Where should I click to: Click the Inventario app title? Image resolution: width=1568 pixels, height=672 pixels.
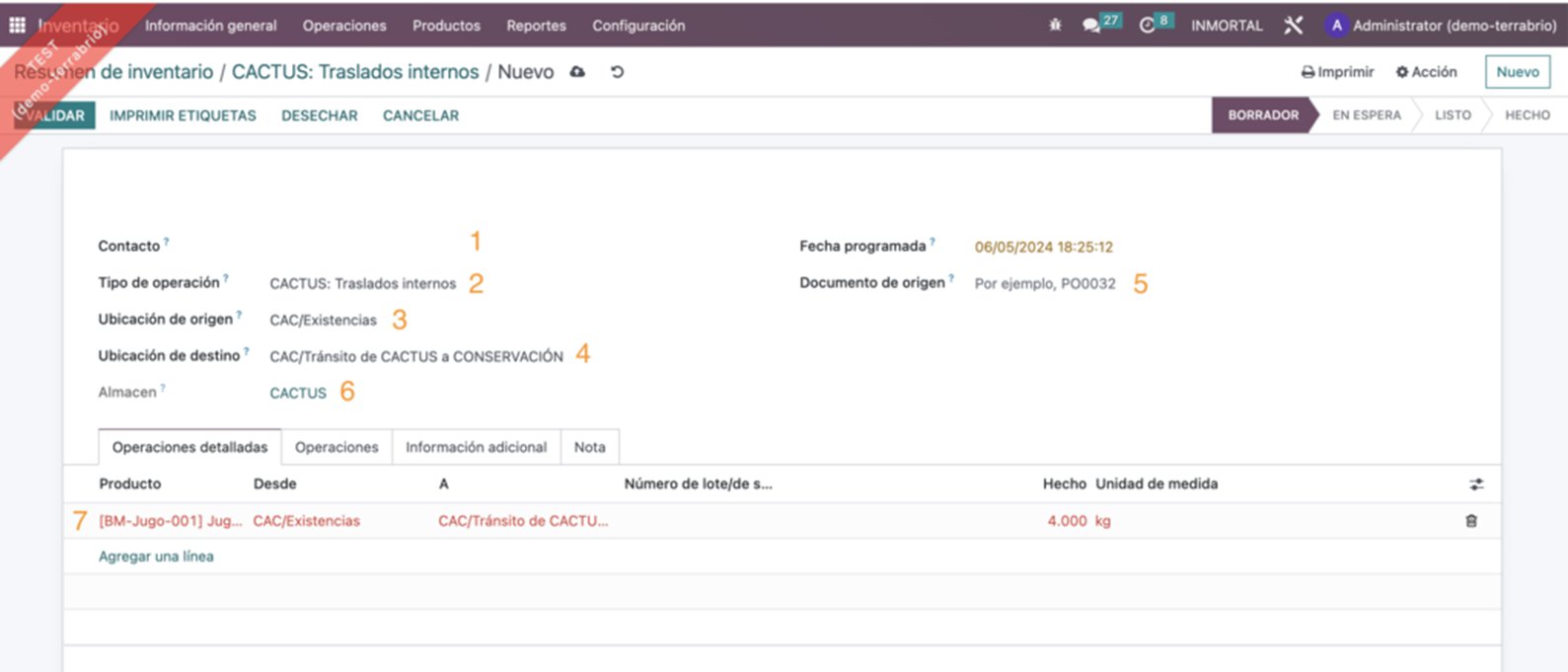tap(78, 26)
